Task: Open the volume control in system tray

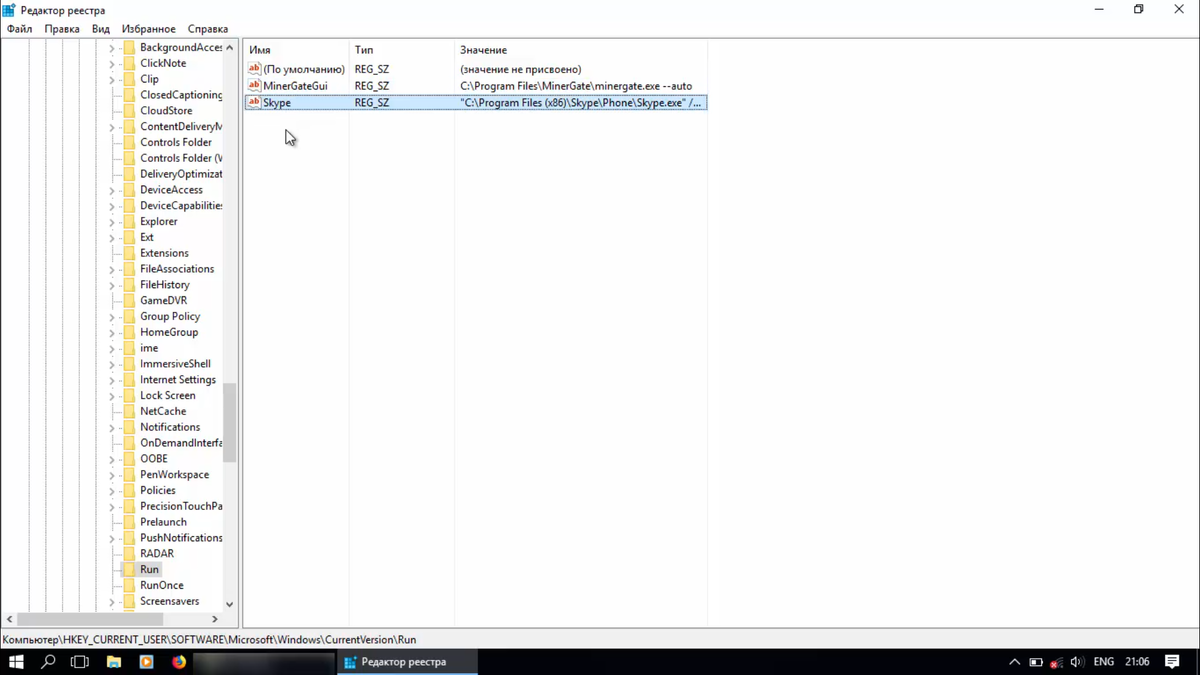Action: pyautogui.click(x=1077, y=662)
